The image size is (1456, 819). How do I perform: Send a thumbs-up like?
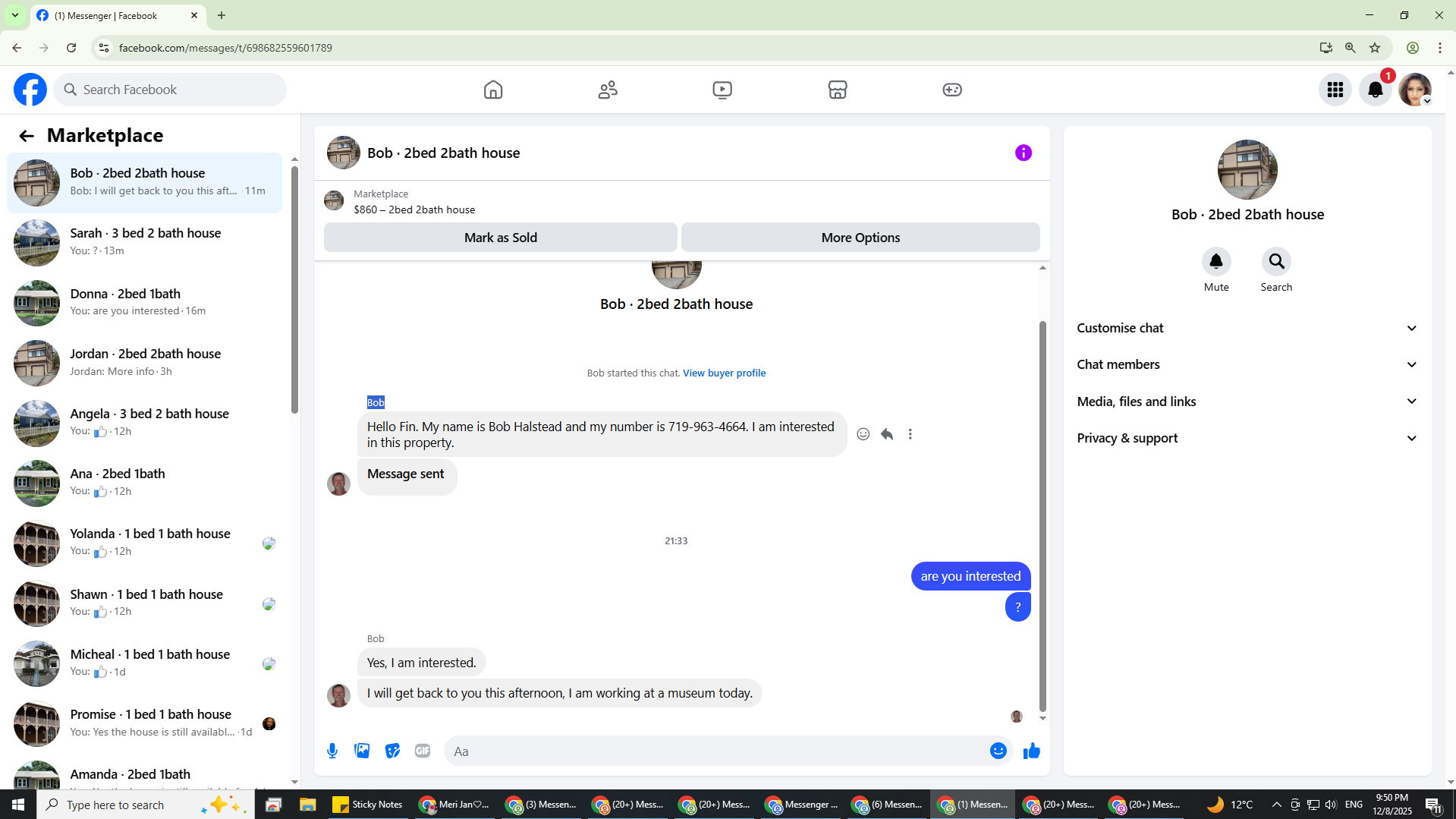click(1032, 751)
